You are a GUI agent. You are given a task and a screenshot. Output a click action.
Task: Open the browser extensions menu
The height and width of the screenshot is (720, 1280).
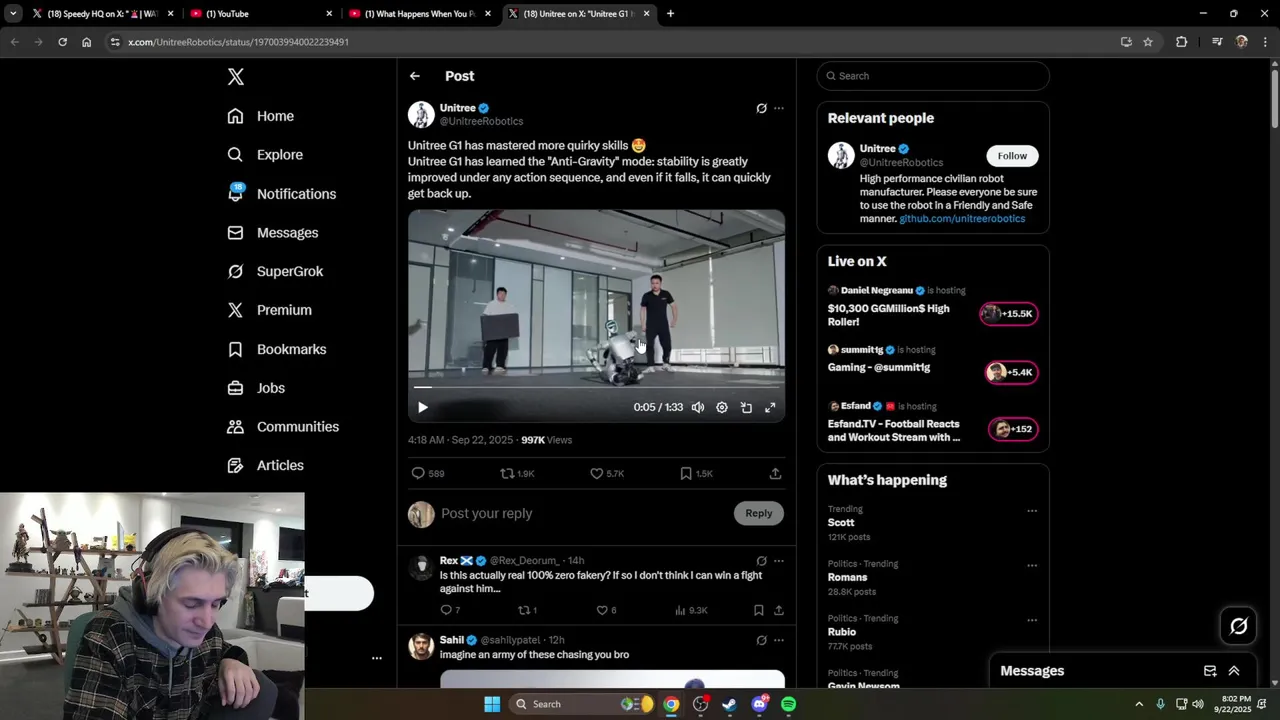1181,42
